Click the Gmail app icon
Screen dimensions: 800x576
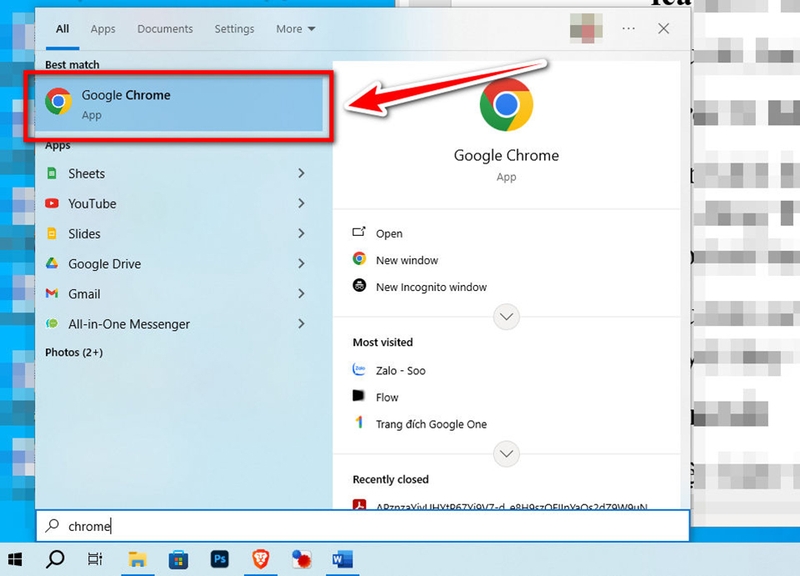click(52, 293)
